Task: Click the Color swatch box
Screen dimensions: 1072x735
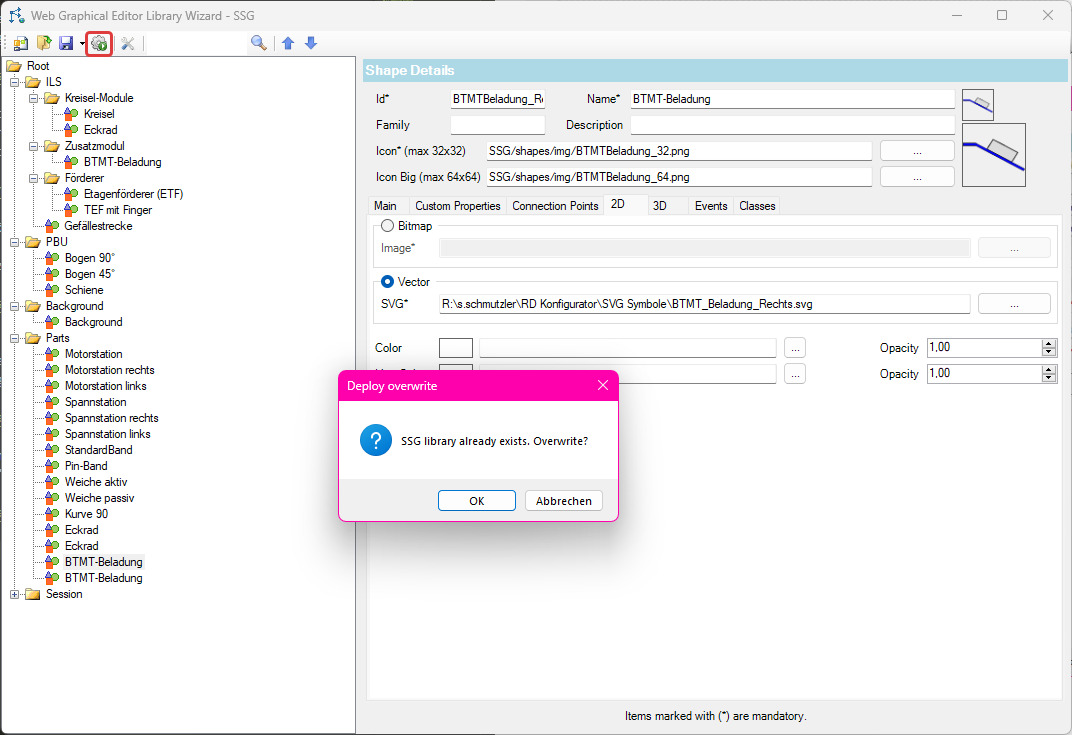Action: click(x=456, y=348)
